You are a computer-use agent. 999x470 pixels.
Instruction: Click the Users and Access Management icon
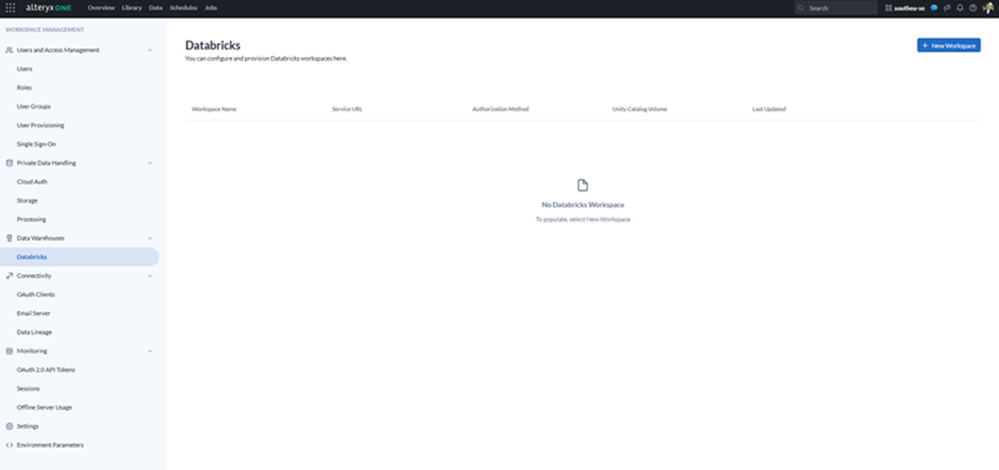click(x=9, y=50)
